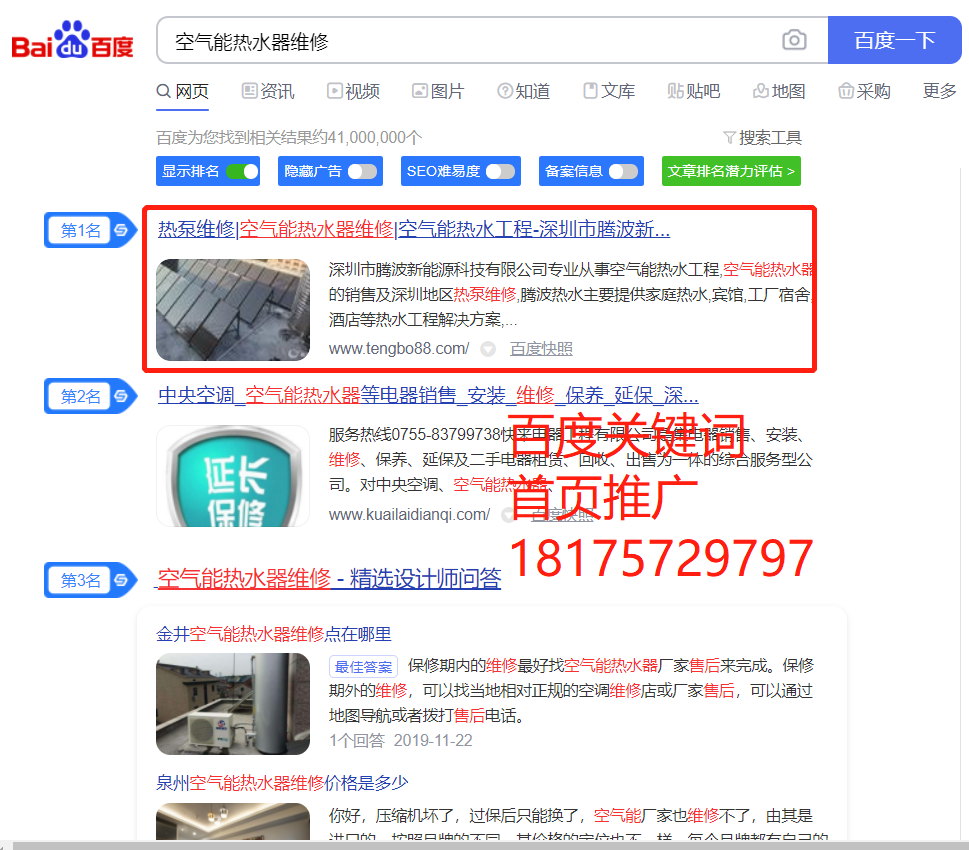The width and height of the screenshot is (969, 850).
Task: Expand the 更多 menu
Action: click(x=939, y=91)
